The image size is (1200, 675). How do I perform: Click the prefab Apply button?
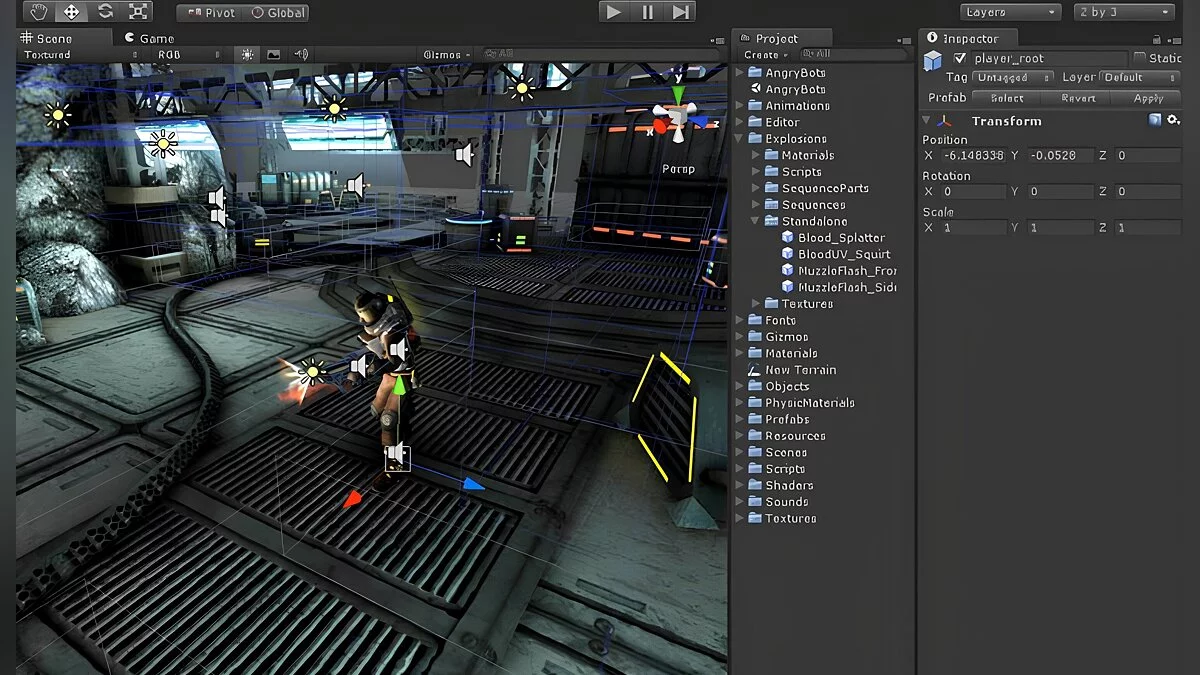[1148, 98]
